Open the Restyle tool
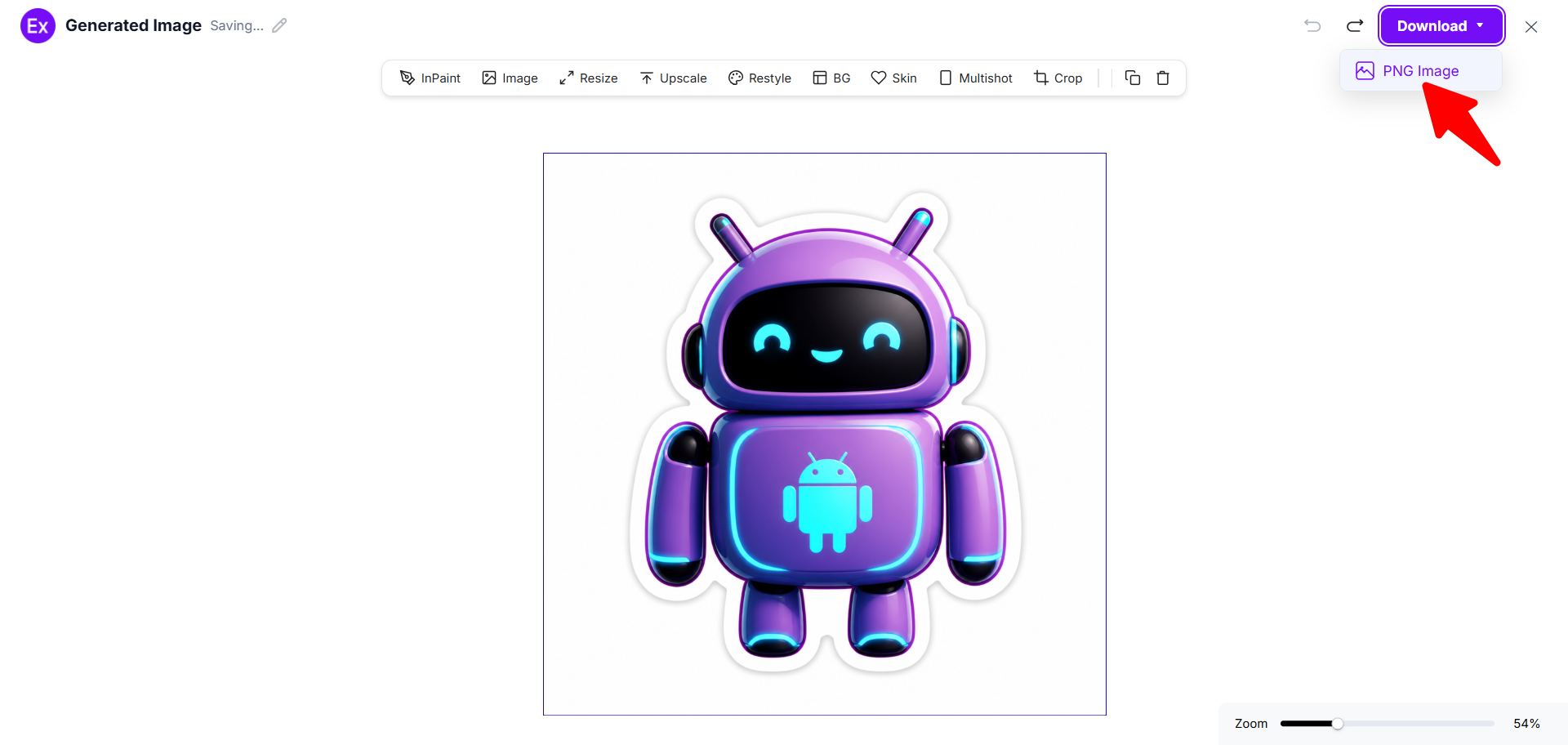 pyautogui.click(x=759, y=78)
